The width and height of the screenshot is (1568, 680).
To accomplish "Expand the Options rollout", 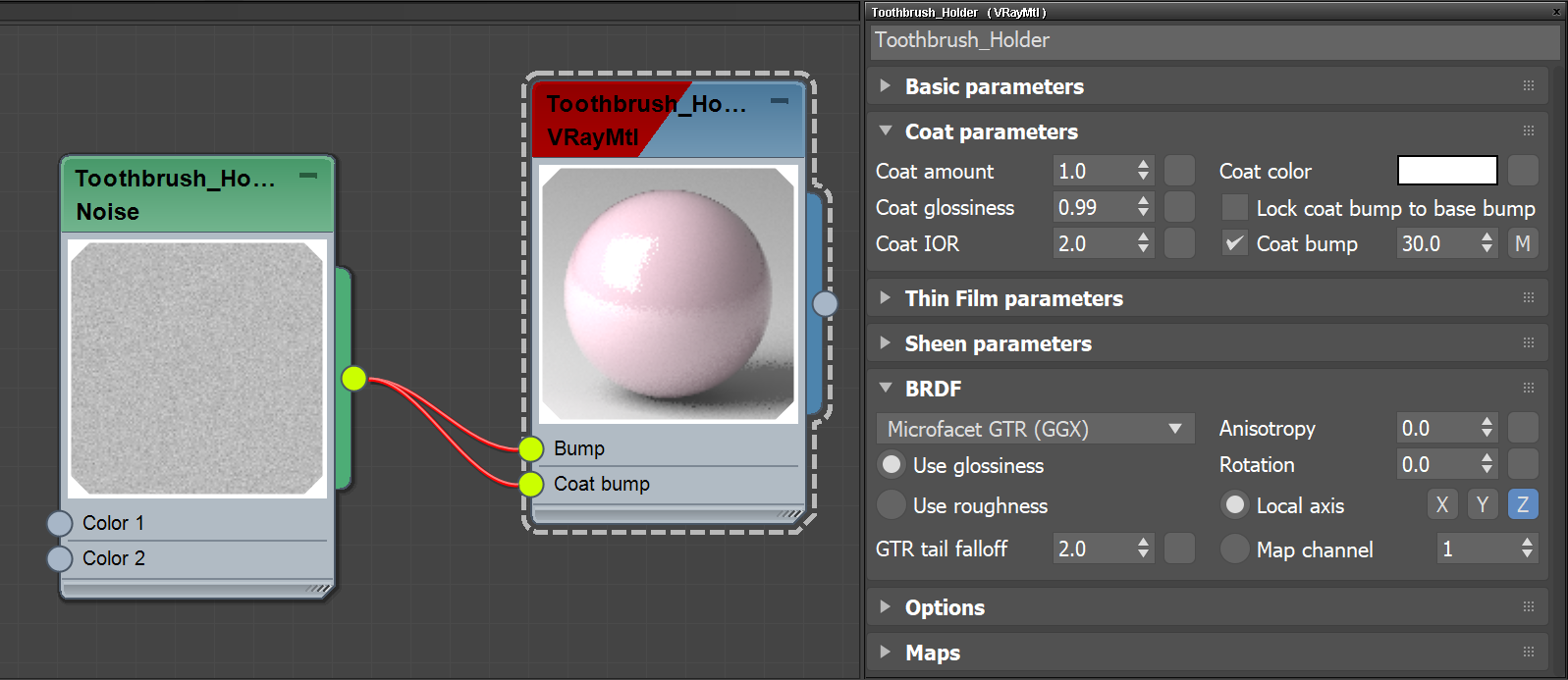I will tap(886, 606).
